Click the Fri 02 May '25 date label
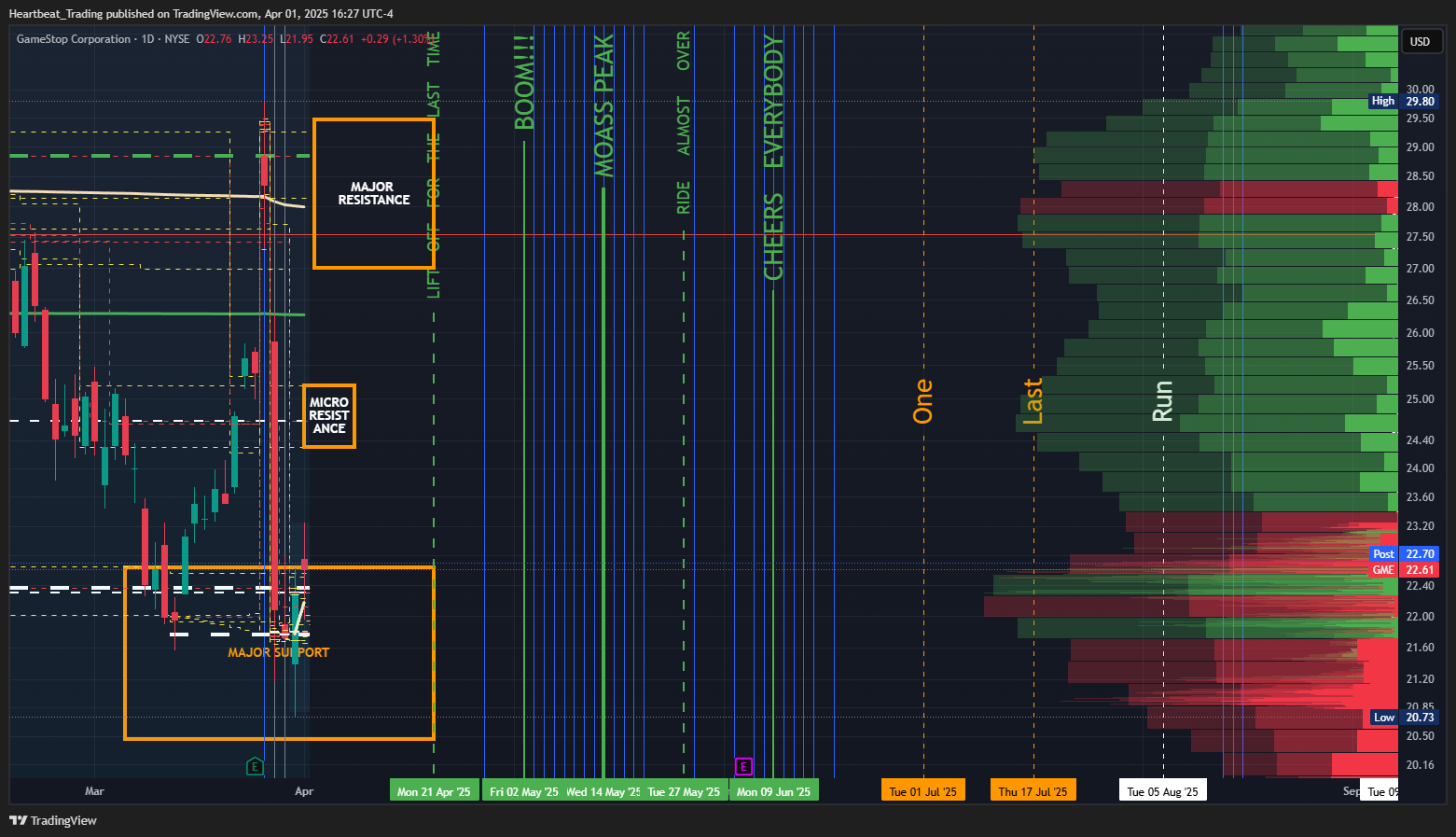The width and height of the screenshot is (1456, 837). point(523,790)
